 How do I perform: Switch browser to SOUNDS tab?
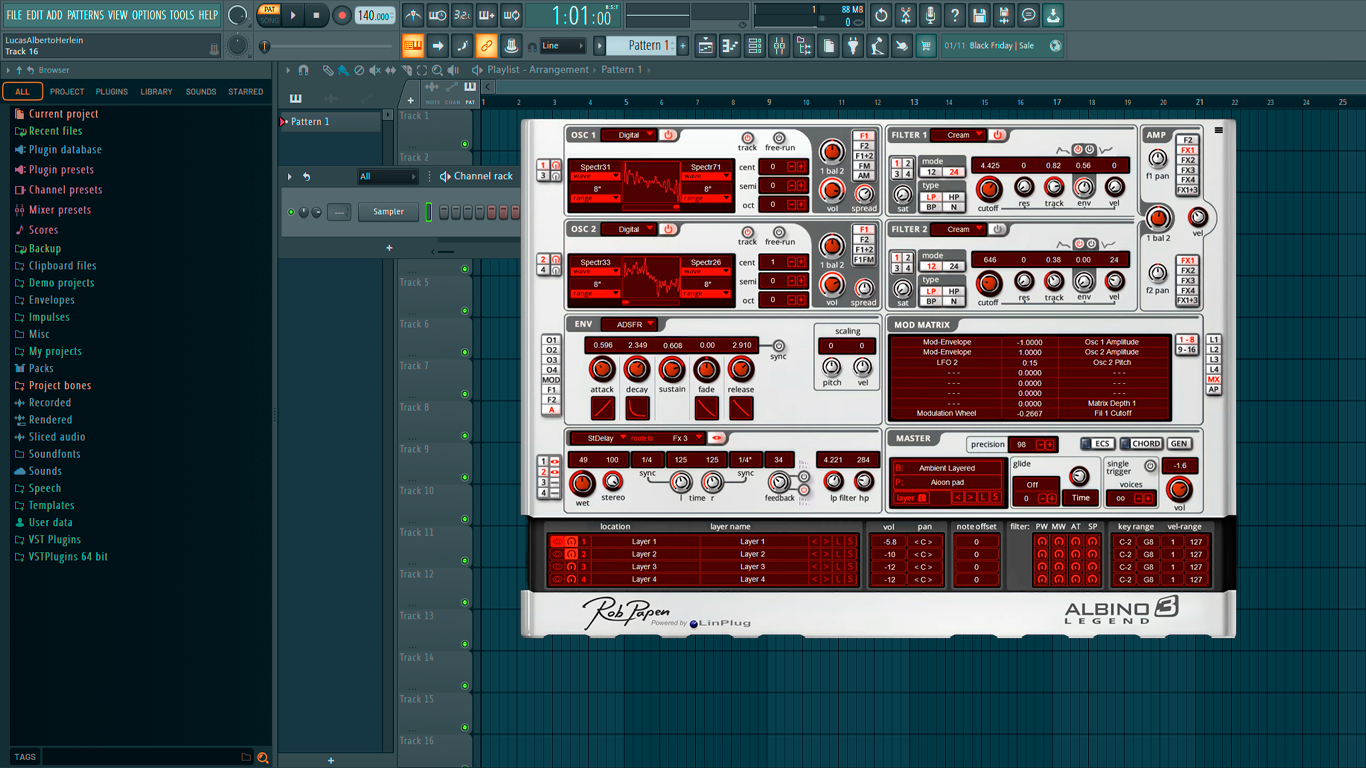pos(201,92)
